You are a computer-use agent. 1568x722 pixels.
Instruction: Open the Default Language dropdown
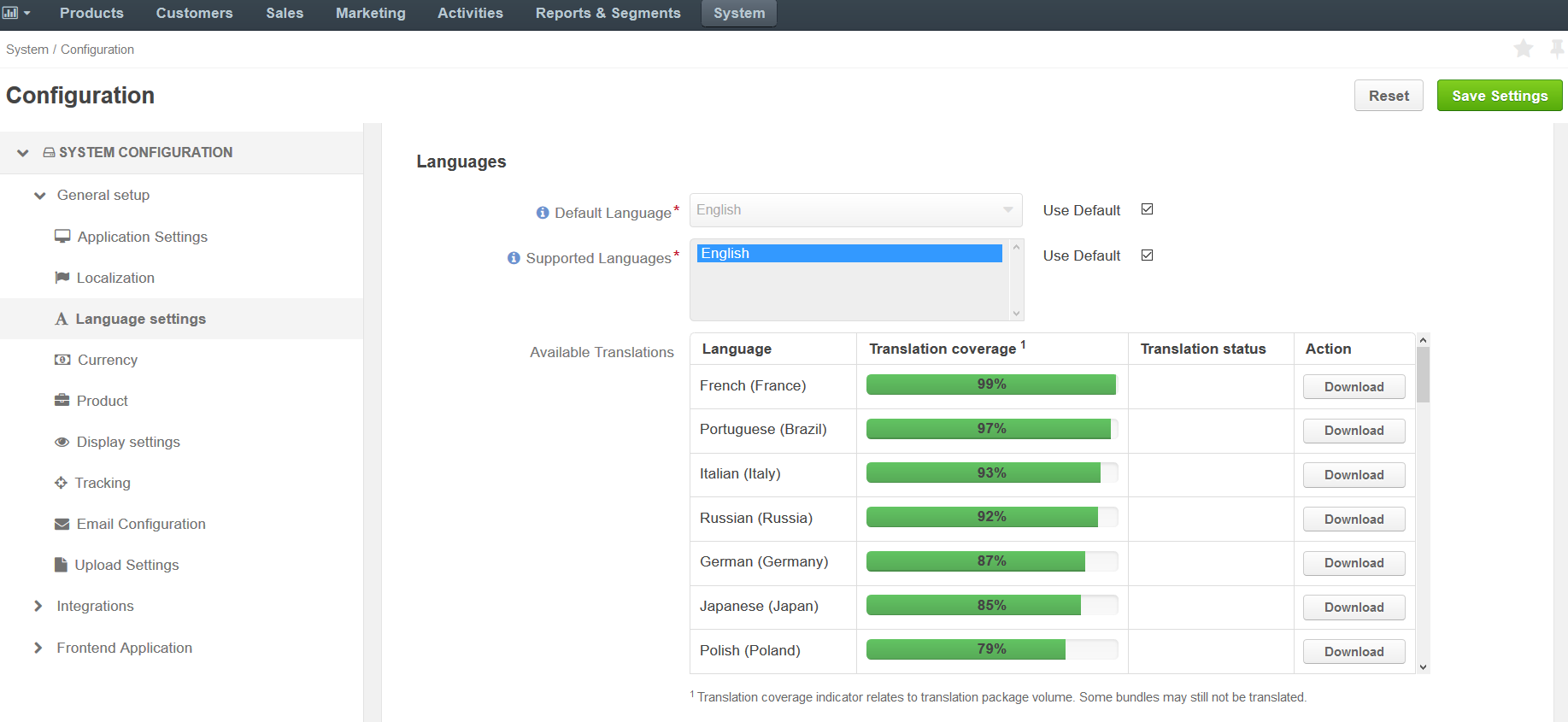(855, 210)
